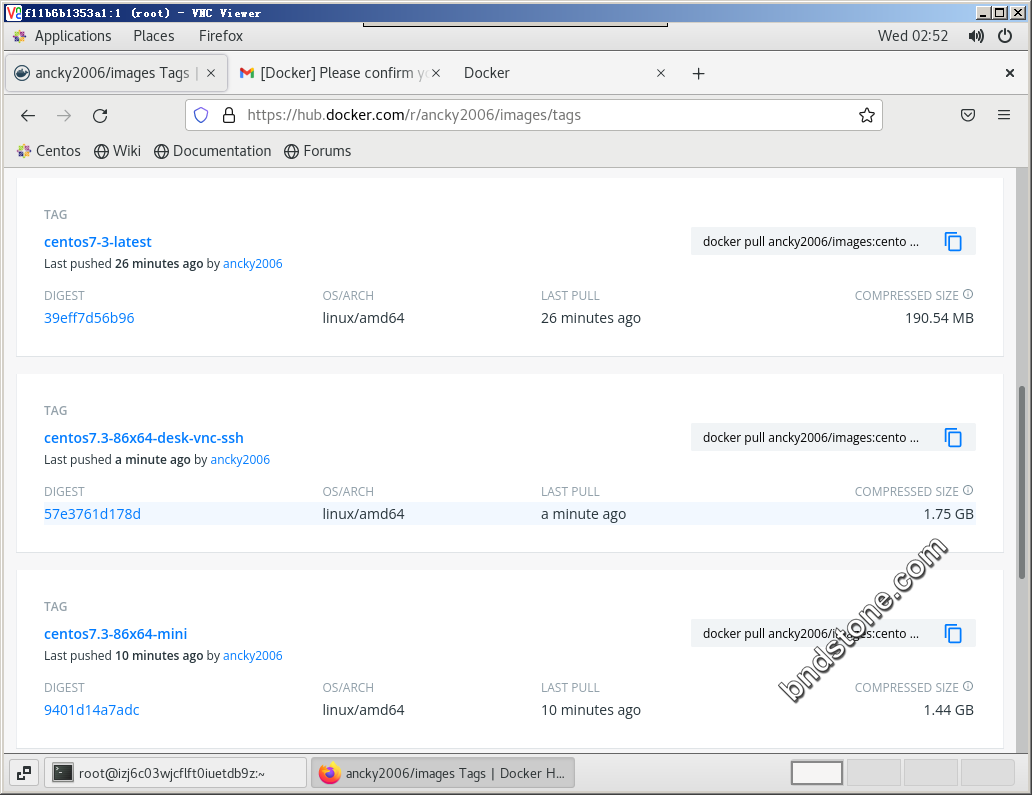This screenshot has width=1032, height=795.
Task: Bookmark this page with the star
Action: (x=867, y=115)
